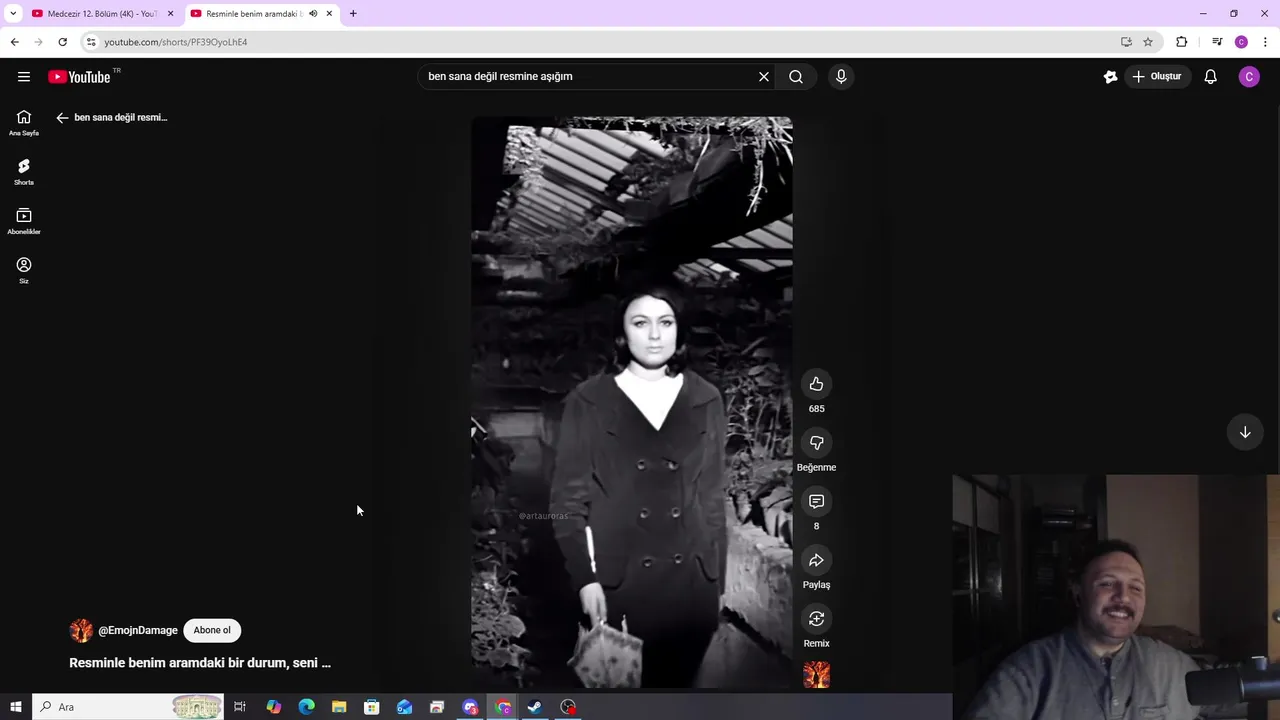
Task: Open the sound thumbnail below Remix
Action: (x=816, y=675)
